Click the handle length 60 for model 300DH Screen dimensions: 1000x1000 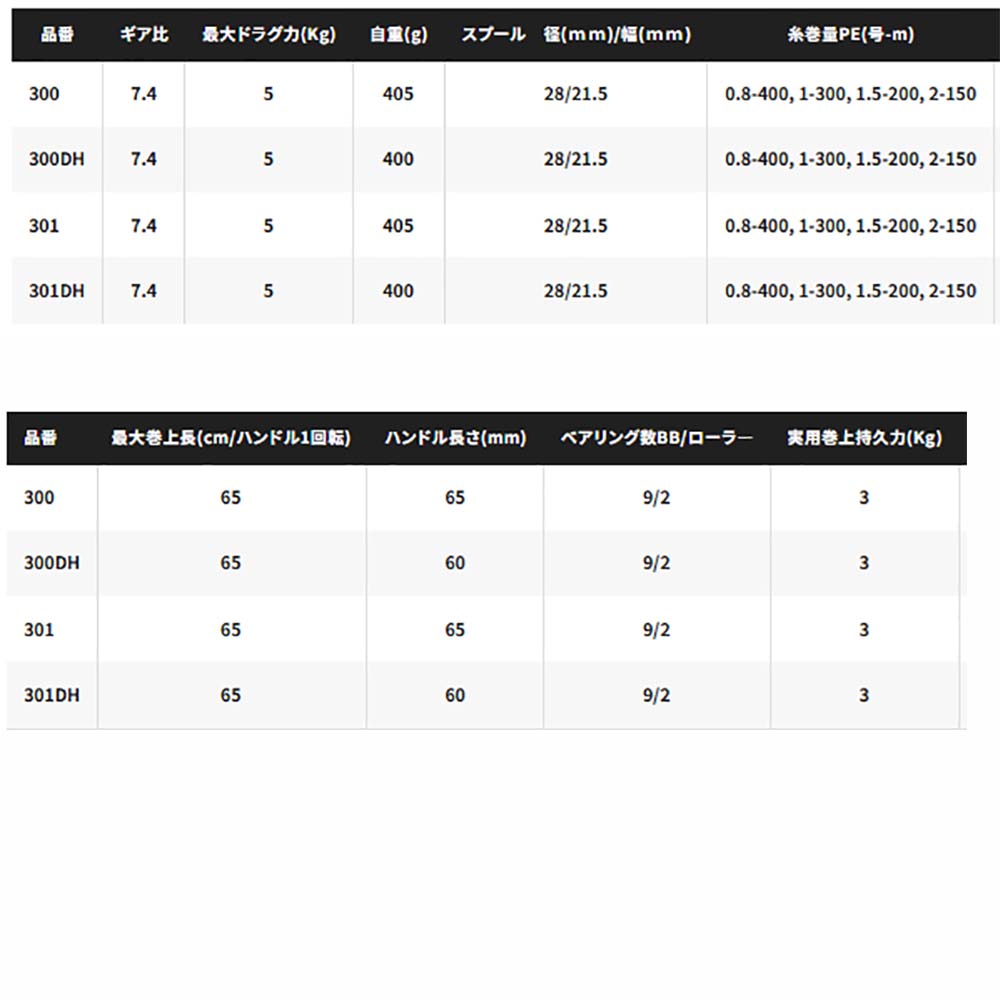tap(455, 563)
